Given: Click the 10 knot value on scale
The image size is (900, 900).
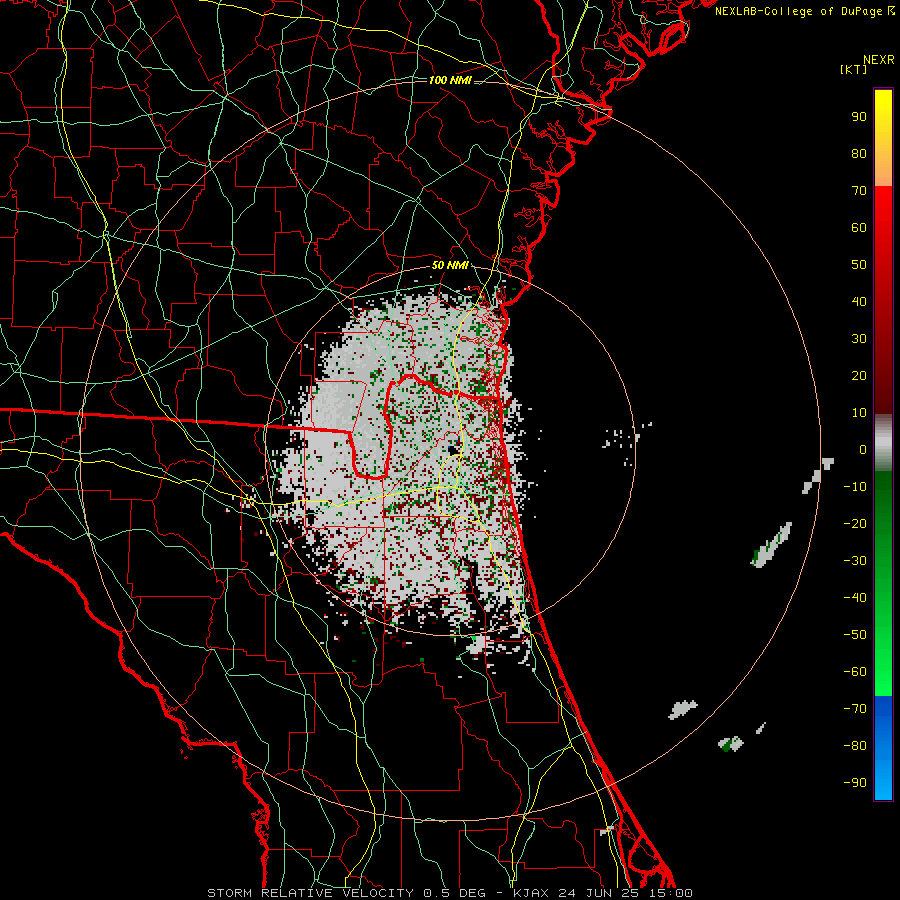Looking at the screenshot, I should [x=859, y=413].
